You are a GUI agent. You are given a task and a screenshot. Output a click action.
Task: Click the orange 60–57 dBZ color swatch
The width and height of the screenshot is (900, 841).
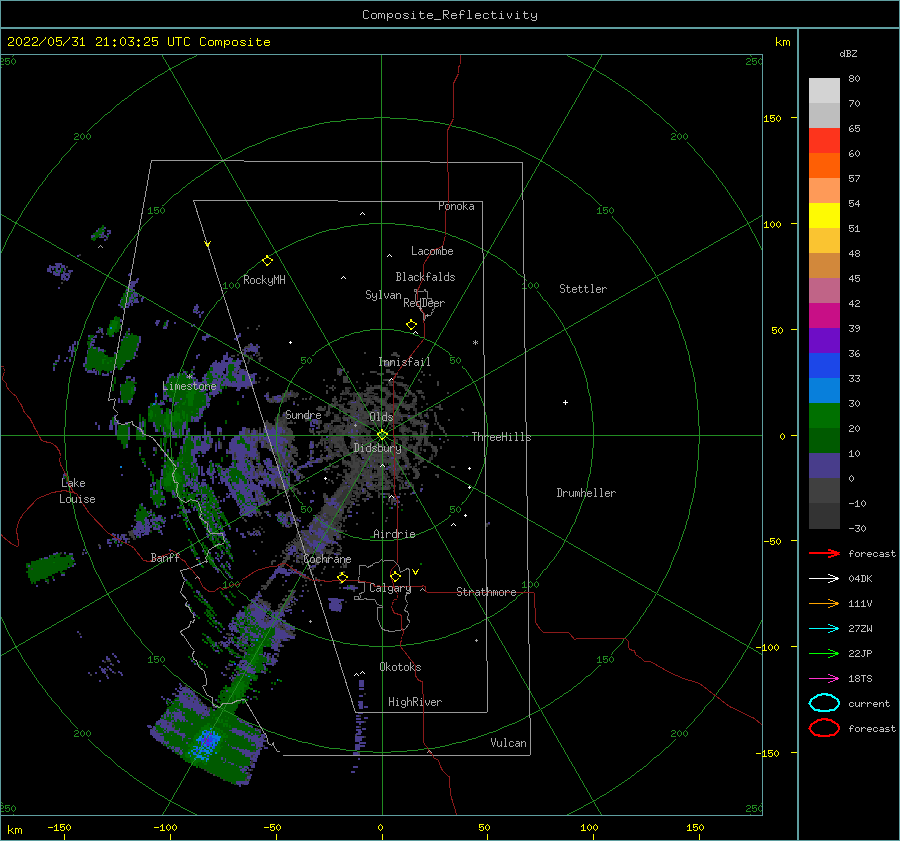tap(824, 166)
